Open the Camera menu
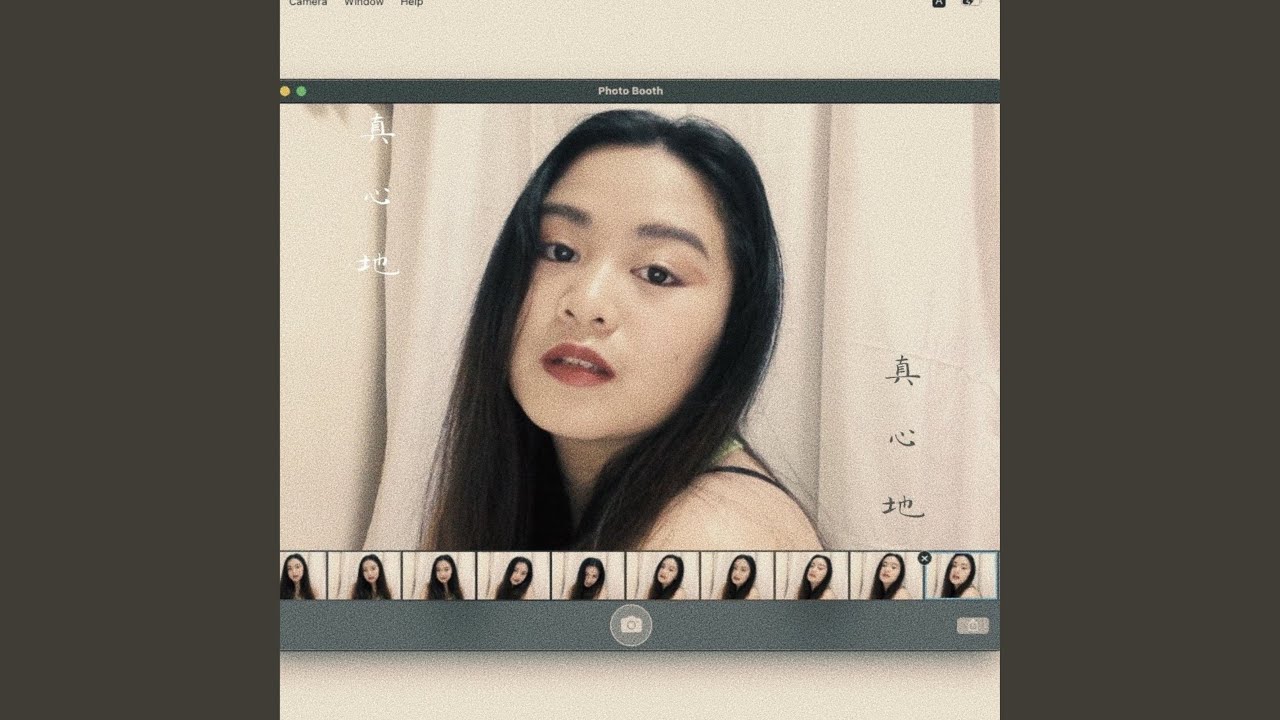The height and width of the screenshot is (720, 1280). coord(308,3)
